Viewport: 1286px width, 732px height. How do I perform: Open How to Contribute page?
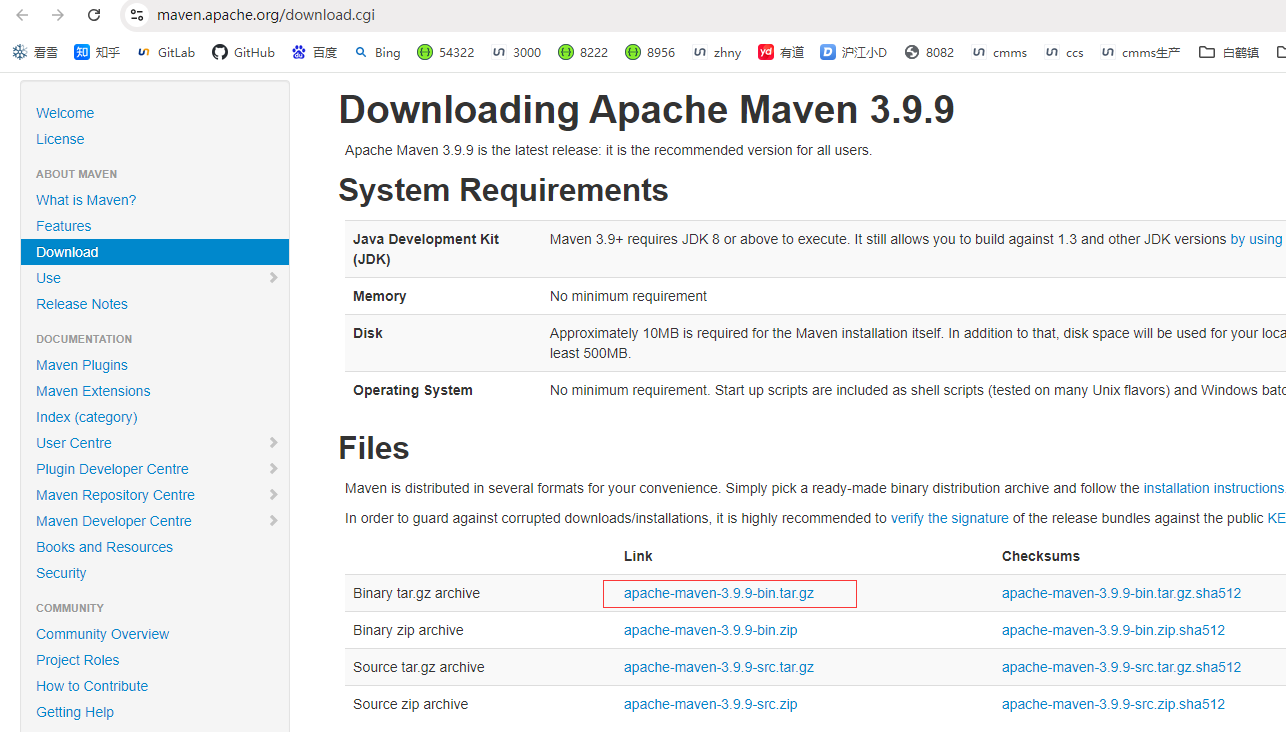point(92,686)
